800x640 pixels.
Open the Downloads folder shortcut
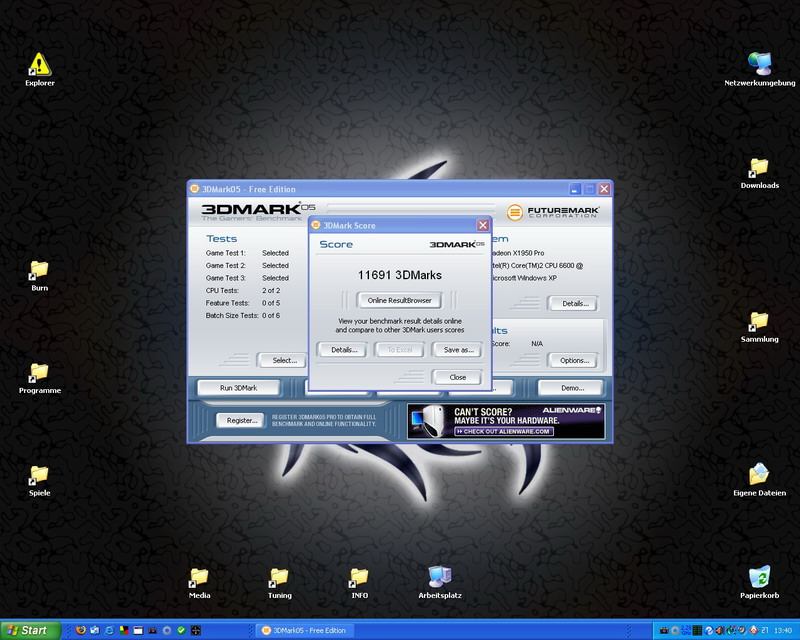click(x=759, y=173)
